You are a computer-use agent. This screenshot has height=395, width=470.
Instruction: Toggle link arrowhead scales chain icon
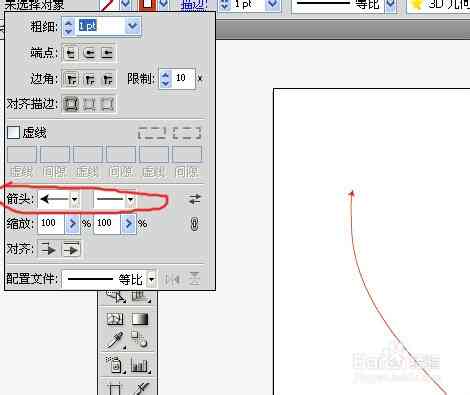point(195,224)
